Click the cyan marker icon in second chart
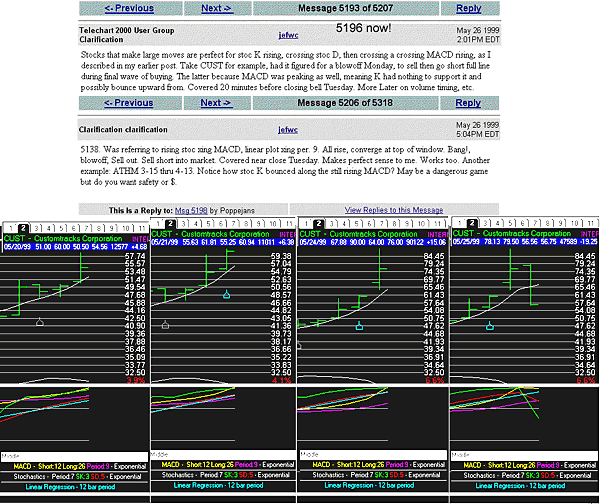Viewport: 600px width, 504px height. (226, 294)
